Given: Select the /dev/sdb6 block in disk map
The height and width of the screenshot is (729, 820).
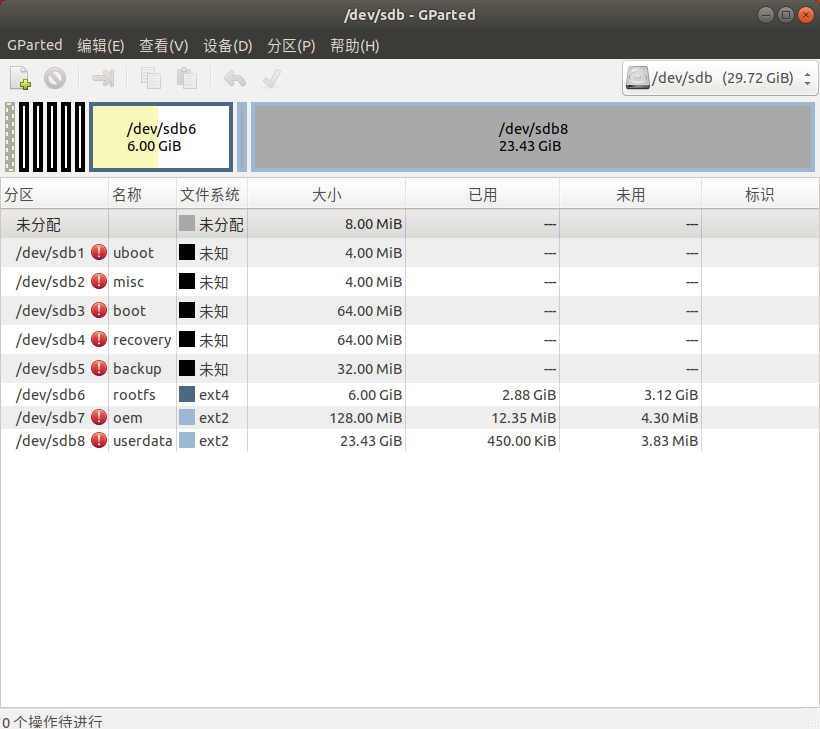Looking at the screenshot, I should 161,137.
